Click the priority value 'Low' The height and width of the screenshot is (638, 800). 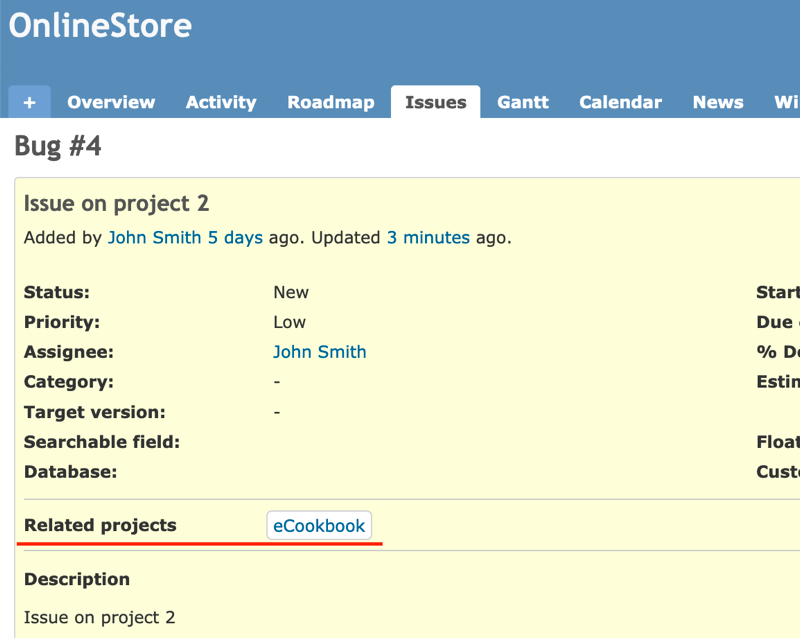(289, 323)
